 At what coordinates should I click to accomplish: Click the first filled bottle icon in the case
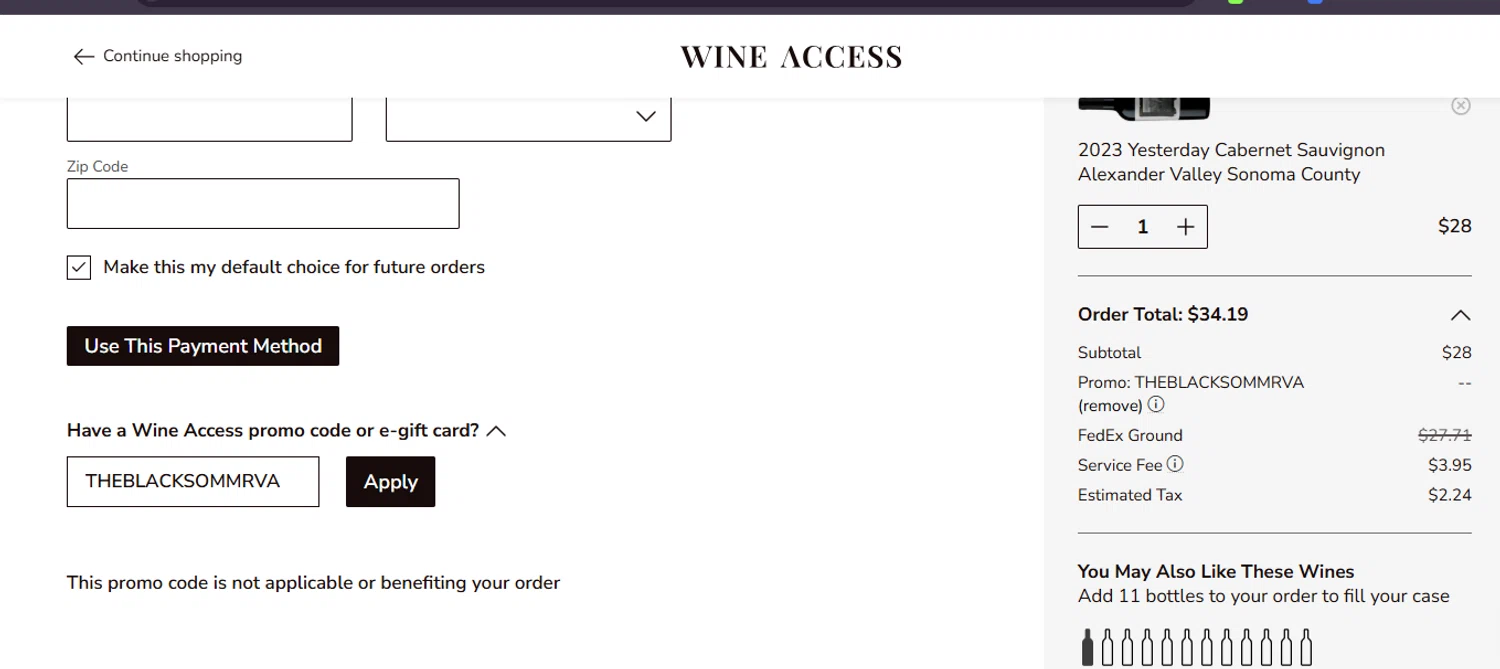tap(1088, 647)
